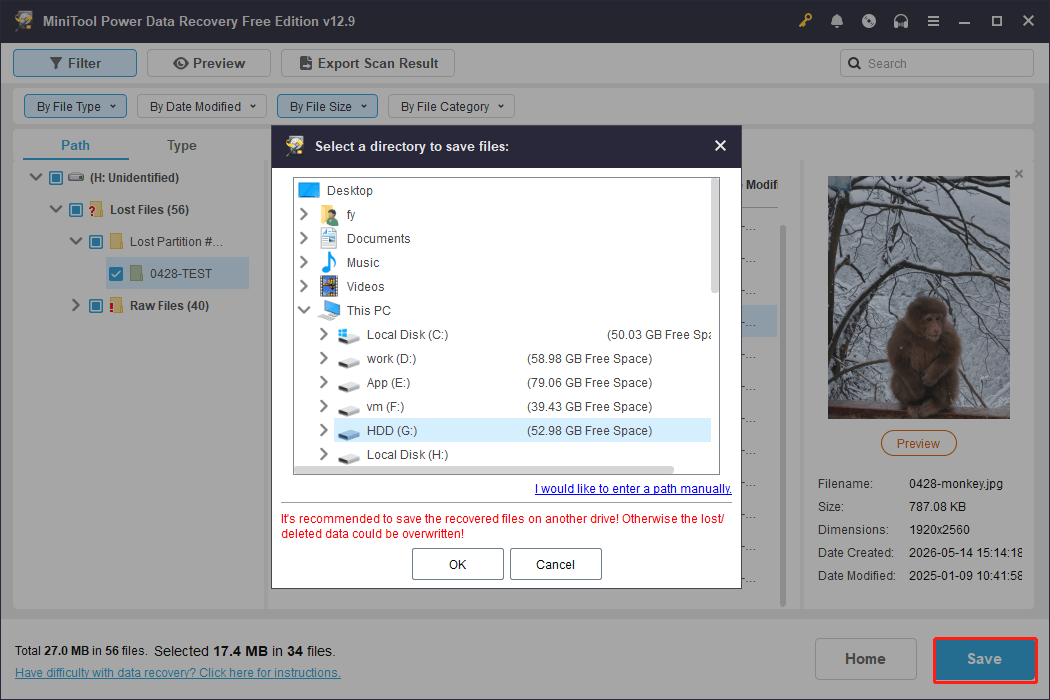Click the directory tree vertical scrollbar
The height and width of the screenshot is (700, 1050).
715,236
